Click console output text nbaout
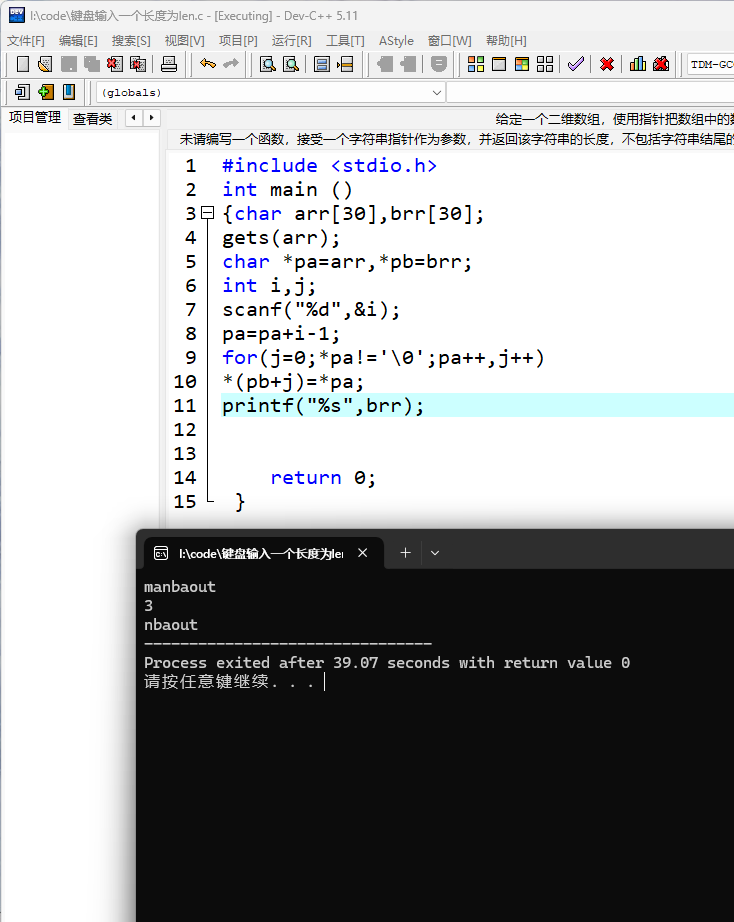The image size is (734, 922). [171, 624]
